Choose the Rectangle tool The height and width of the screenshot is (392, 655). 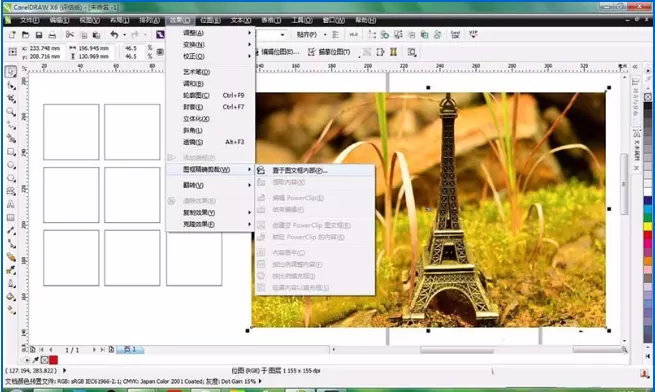[x=11, y=152]
